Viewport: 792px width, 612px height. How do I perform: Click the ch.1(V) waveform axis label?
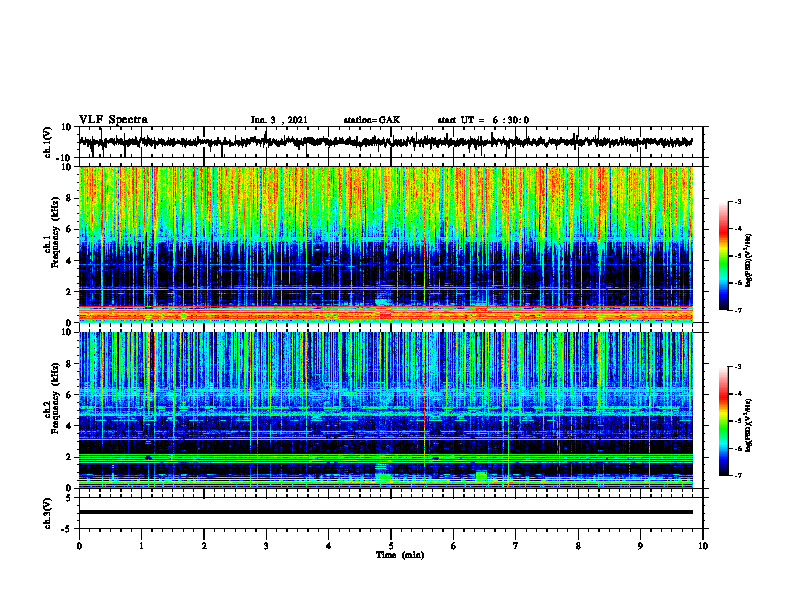pyautogui.click(x=48, y=142)
